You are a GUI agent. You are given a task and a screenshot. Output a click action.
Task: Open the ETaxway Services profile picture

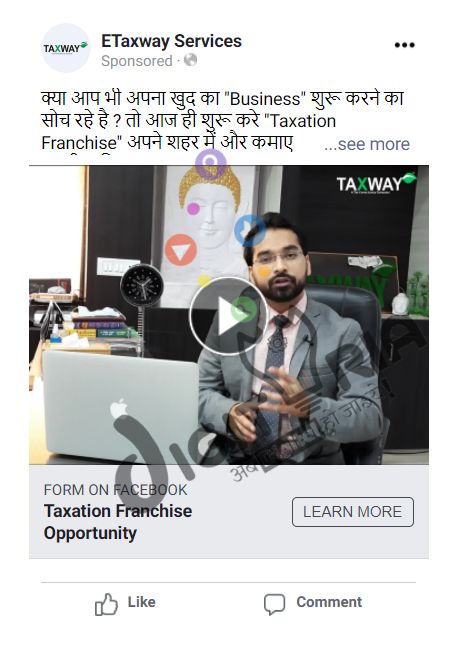[66, 48]
